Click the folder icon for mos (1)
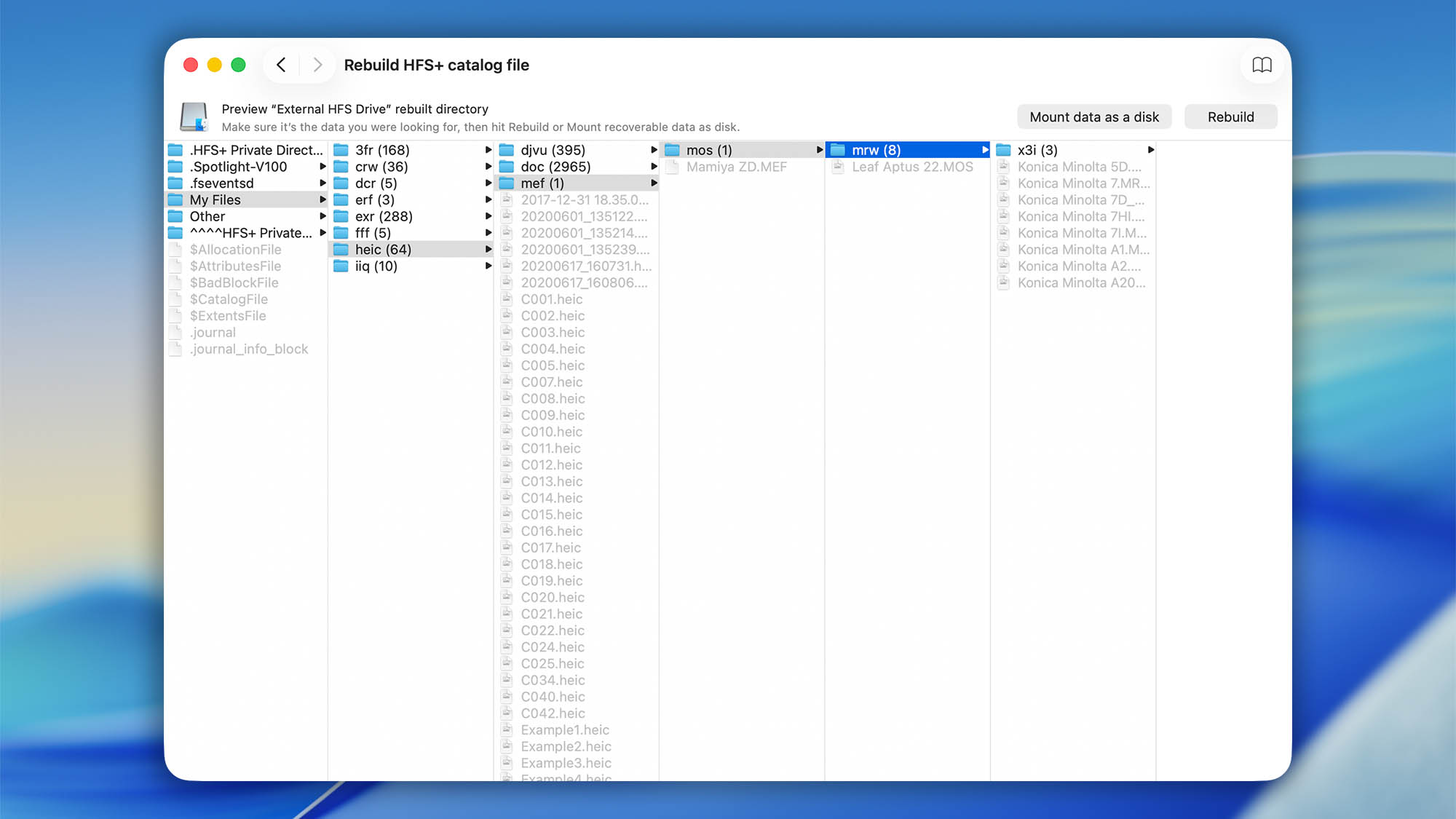The image size is (1456, 819). point(671,149)
